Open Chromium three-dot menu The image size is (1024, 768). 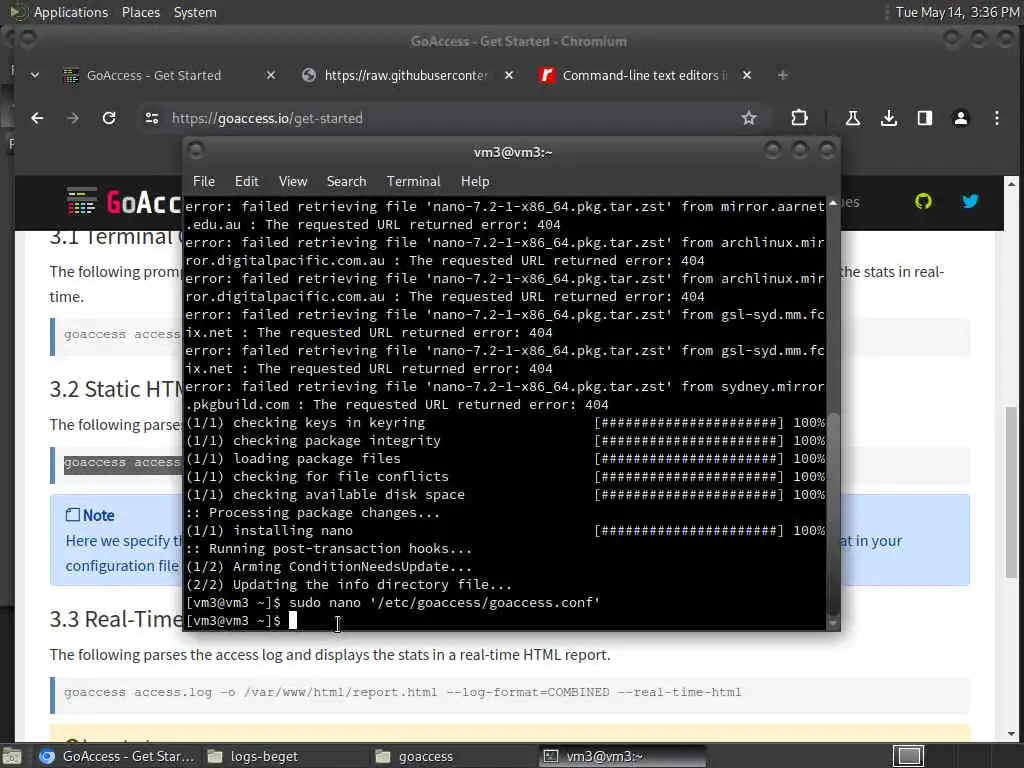click(x=997, y=118)
